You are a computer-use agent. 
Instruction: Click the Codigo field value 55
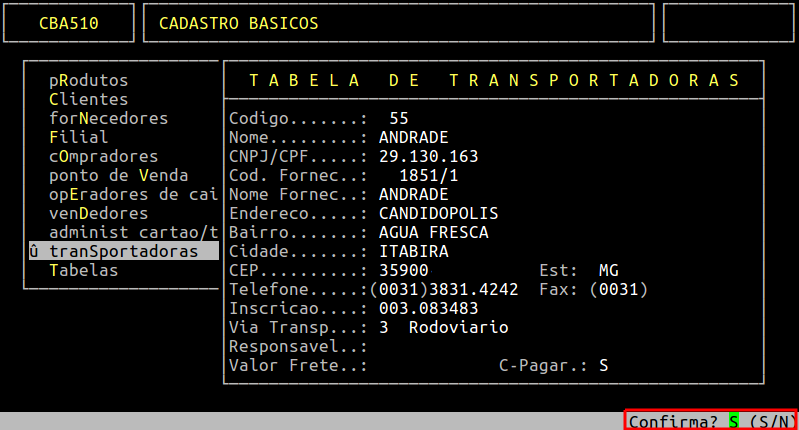pyautogui.click(x=399, y=118)
